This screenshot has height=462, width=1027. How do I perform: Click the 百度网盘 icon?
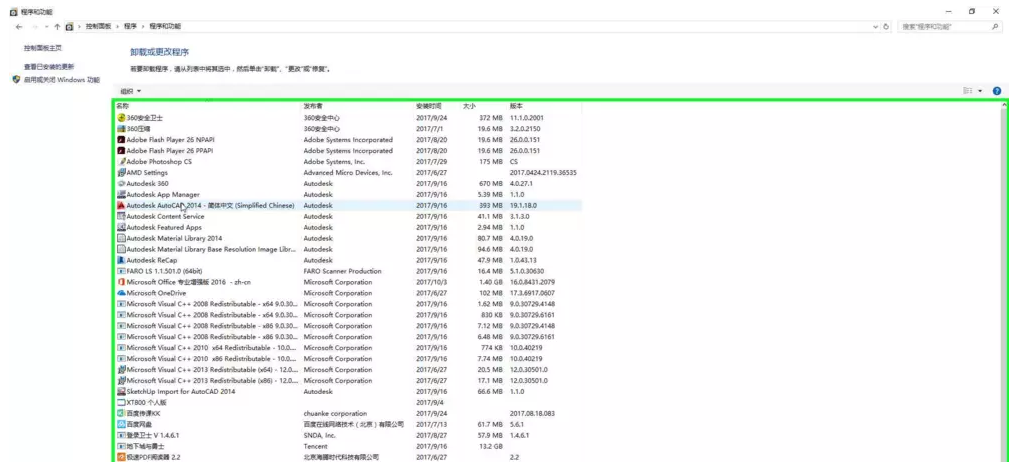click(x=121, y=425)
